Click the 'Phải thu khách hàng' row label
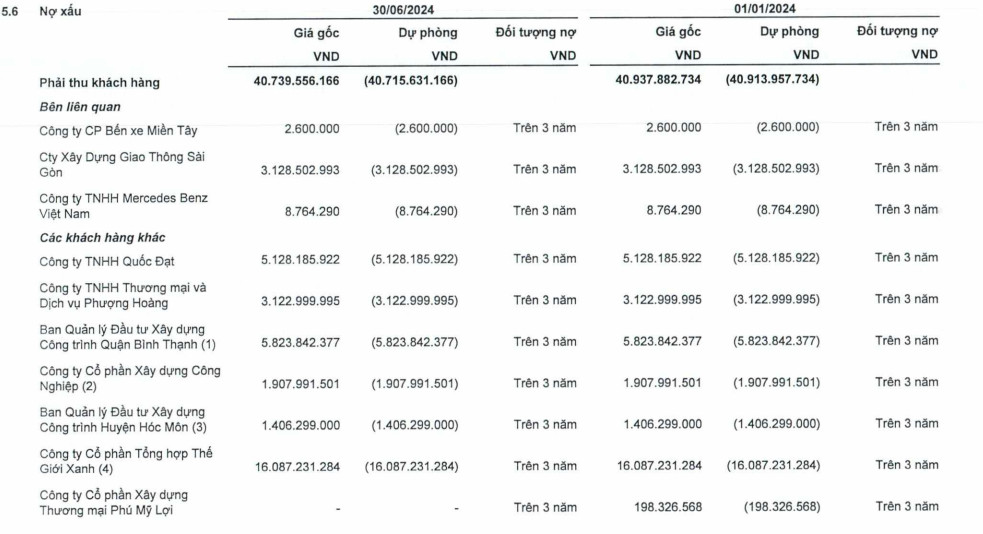 (100, 83)
